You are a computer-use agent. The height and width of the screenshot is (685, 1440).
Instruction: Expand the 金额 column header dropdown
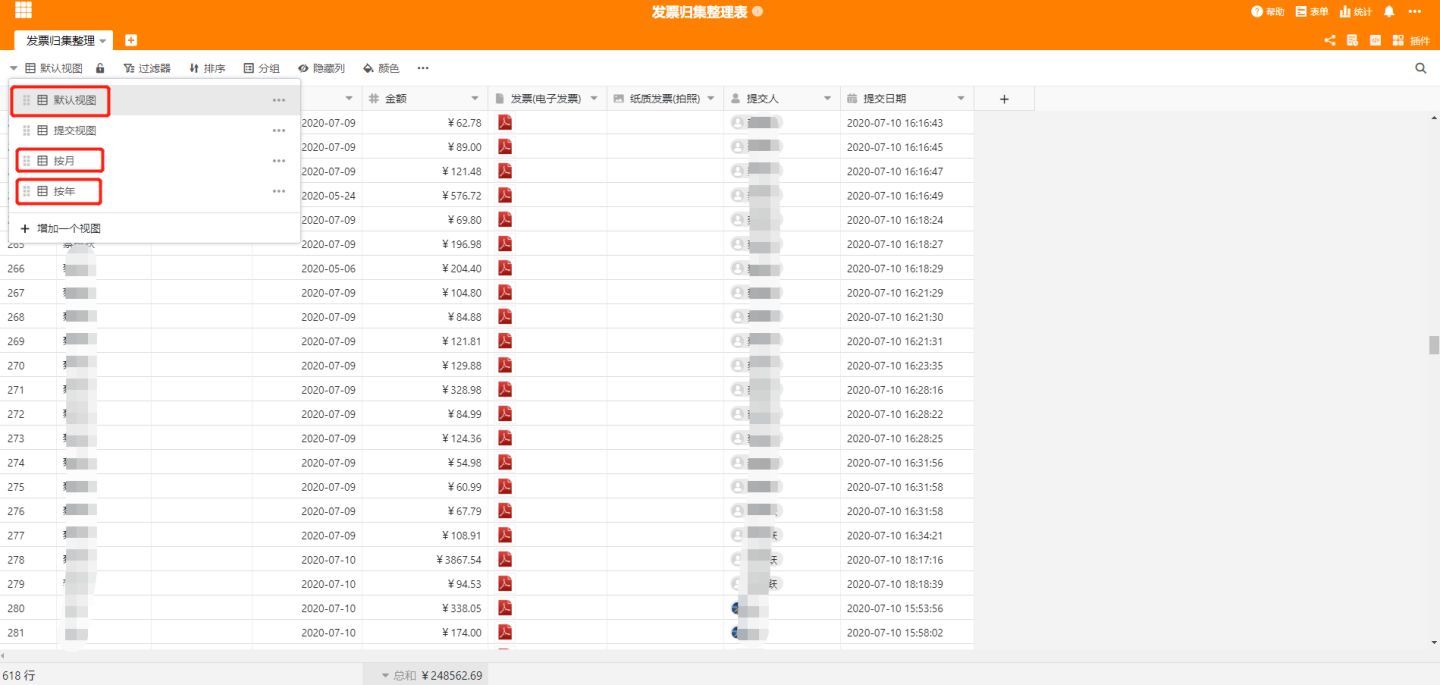point(475,98)
